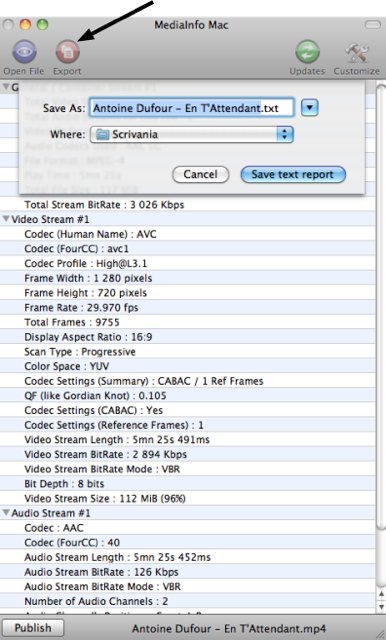Cancel the save dialog
This screenshot has height=640, width=386.
tap(200, 175)
